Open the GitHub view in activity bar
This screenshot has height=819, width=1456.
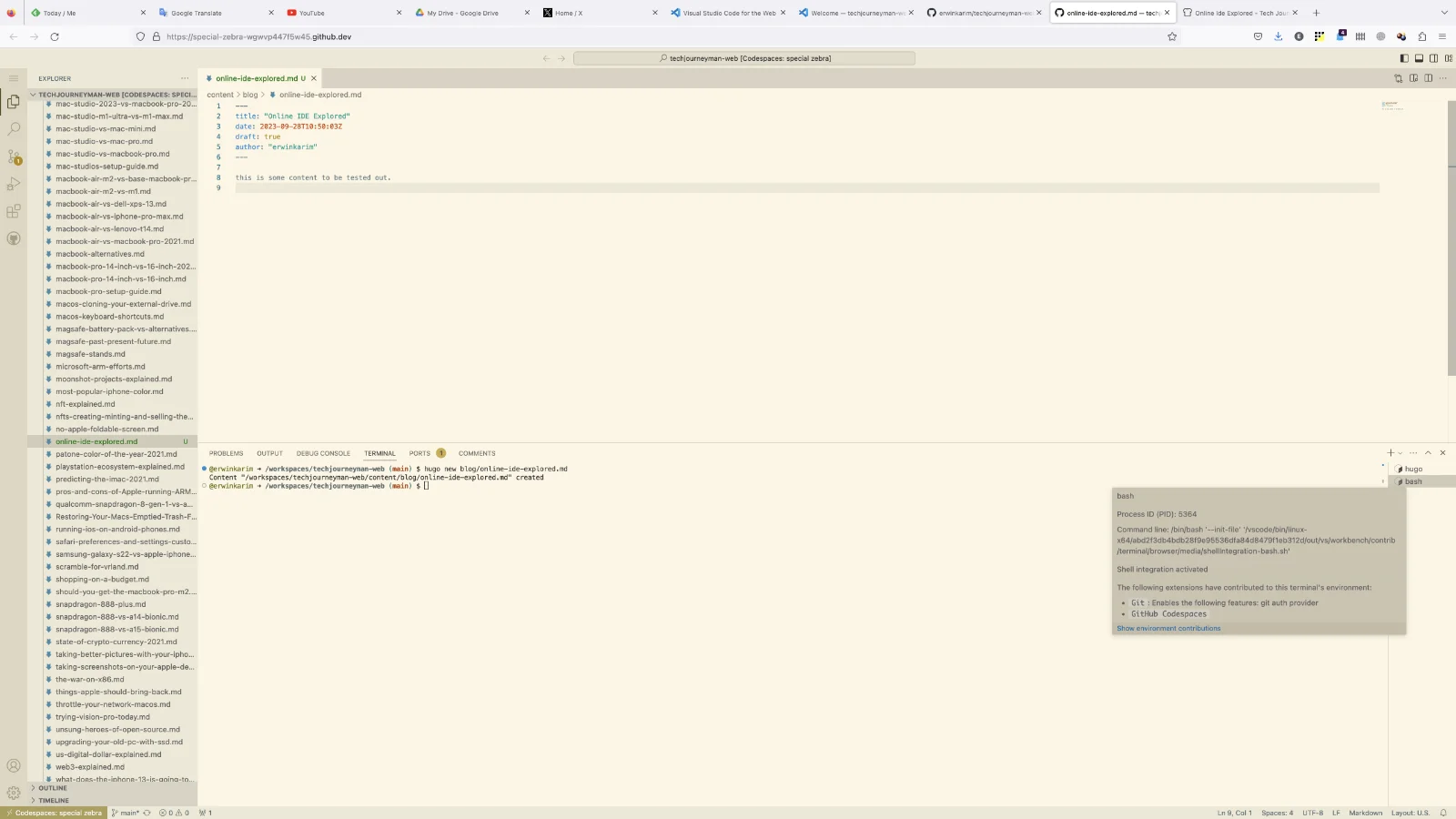(14, 238)
